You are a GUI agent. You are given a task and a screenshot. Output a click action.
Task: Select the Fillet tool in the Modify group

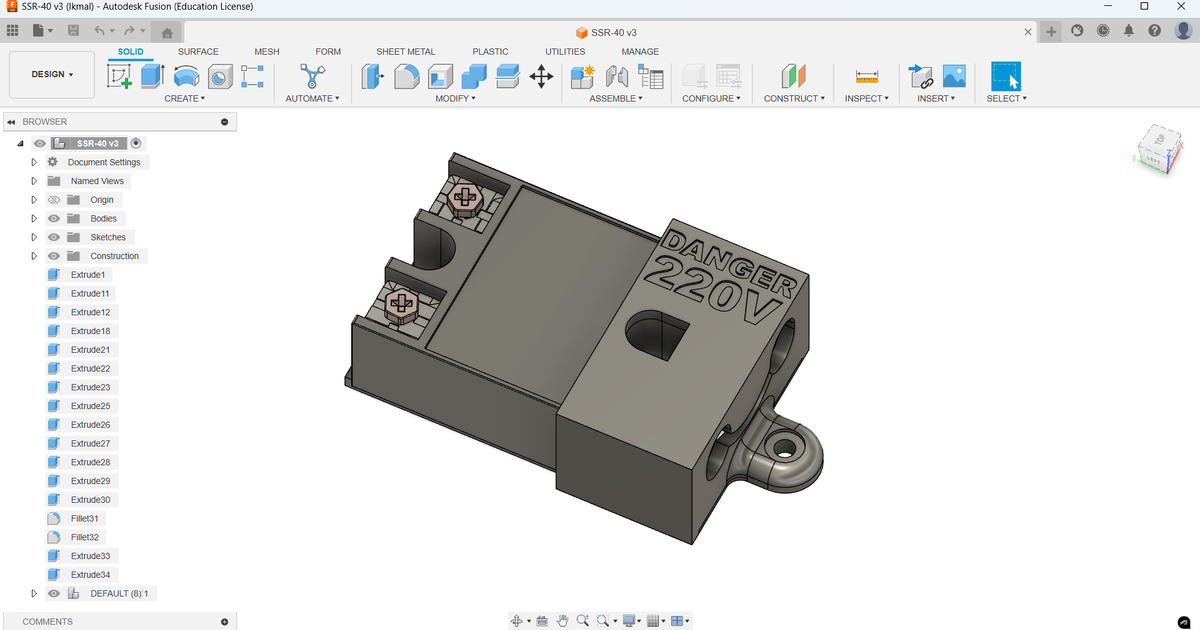407,76
